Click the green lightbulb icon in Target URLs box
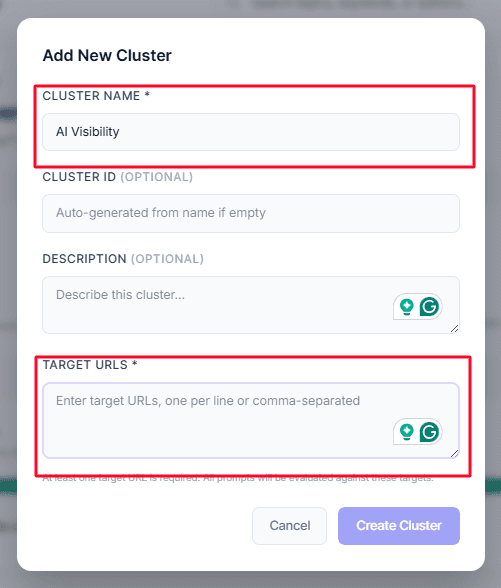Viewport: 501px width, 588px height. tap(406, 432)
